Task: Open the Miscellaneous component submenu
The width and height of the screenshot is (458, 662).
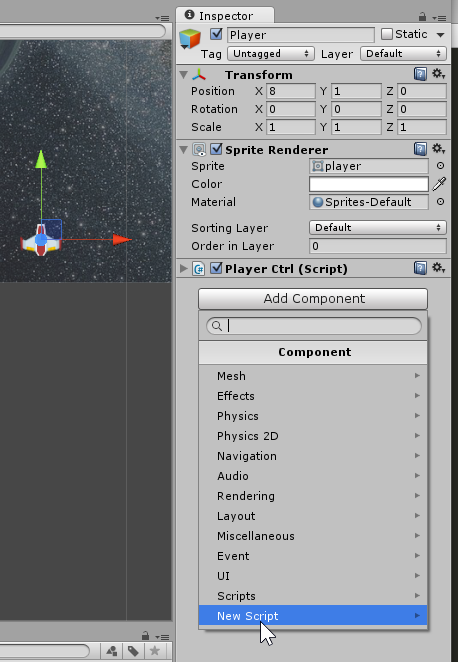Action: click(x=313, y=536)
